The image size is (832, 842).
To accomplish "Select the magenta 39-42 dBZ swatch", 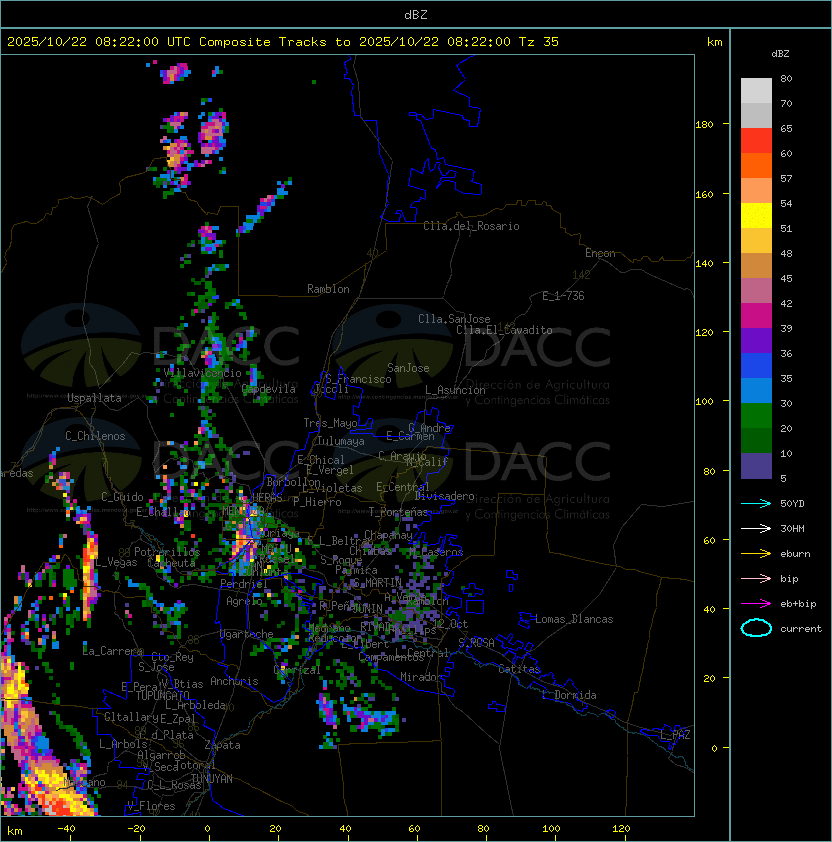I will point(756,316).
